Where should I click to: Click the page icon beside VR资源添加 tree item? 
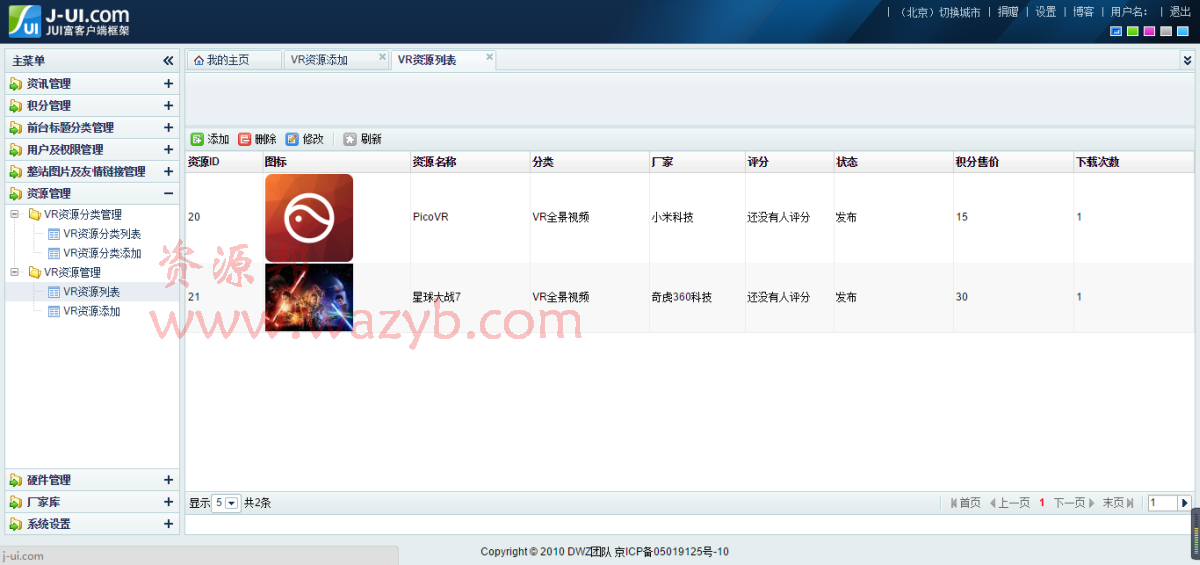pyautogui.click(x=54, y=311)
